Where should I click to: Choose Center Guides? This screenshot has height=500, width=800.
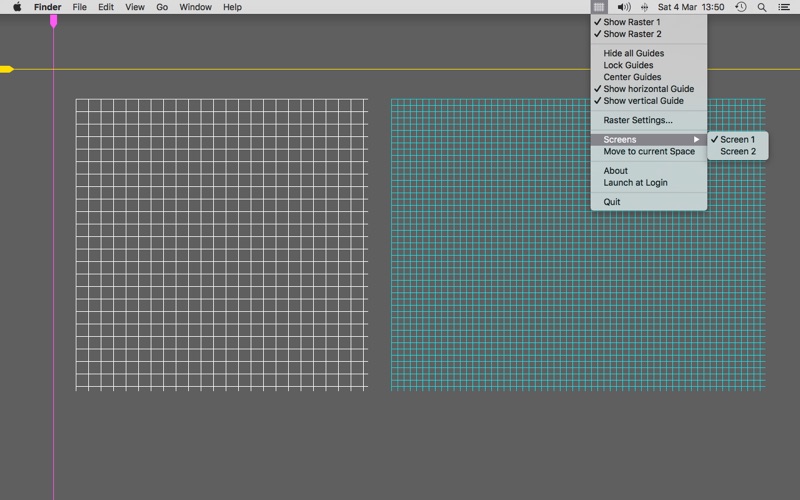[x=649, y=77]
